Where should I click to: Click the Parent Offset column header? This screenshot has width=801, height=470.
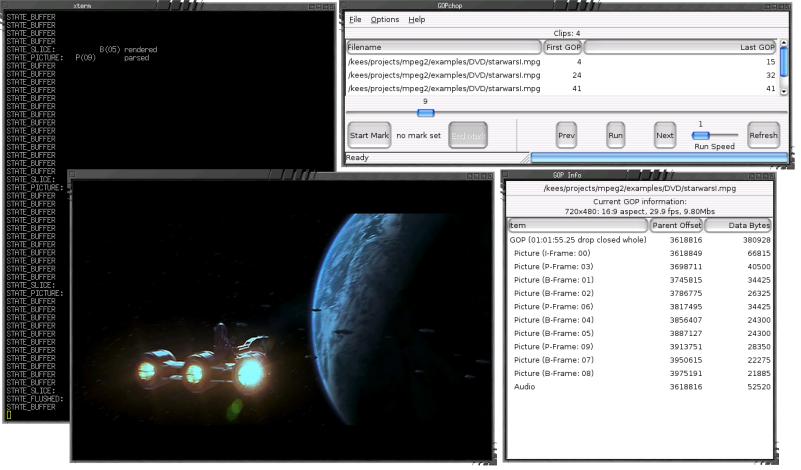(676, 225)
